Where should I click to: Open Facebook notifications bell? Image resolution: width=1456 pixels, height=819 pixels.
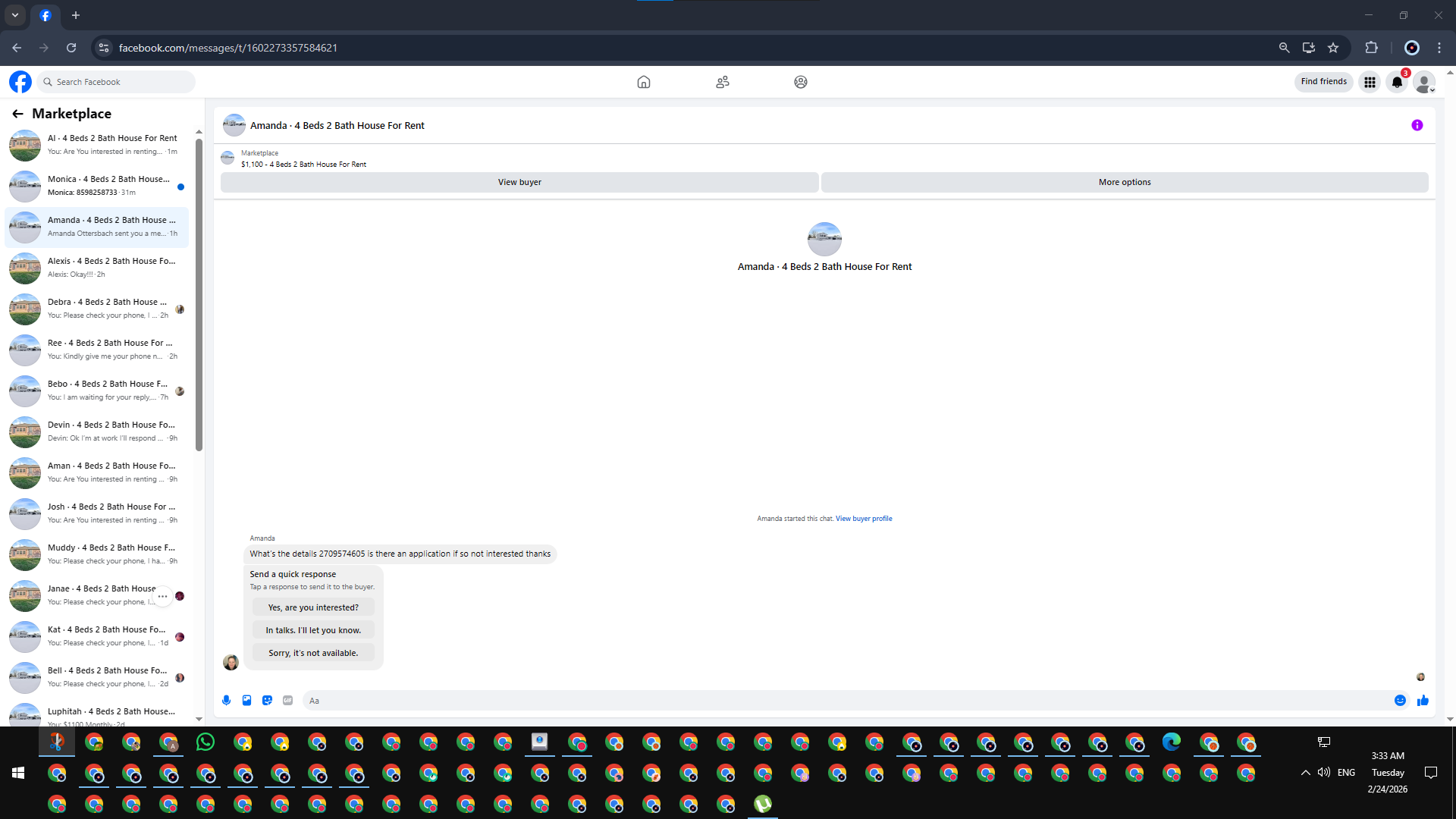tap(1397, 82)
